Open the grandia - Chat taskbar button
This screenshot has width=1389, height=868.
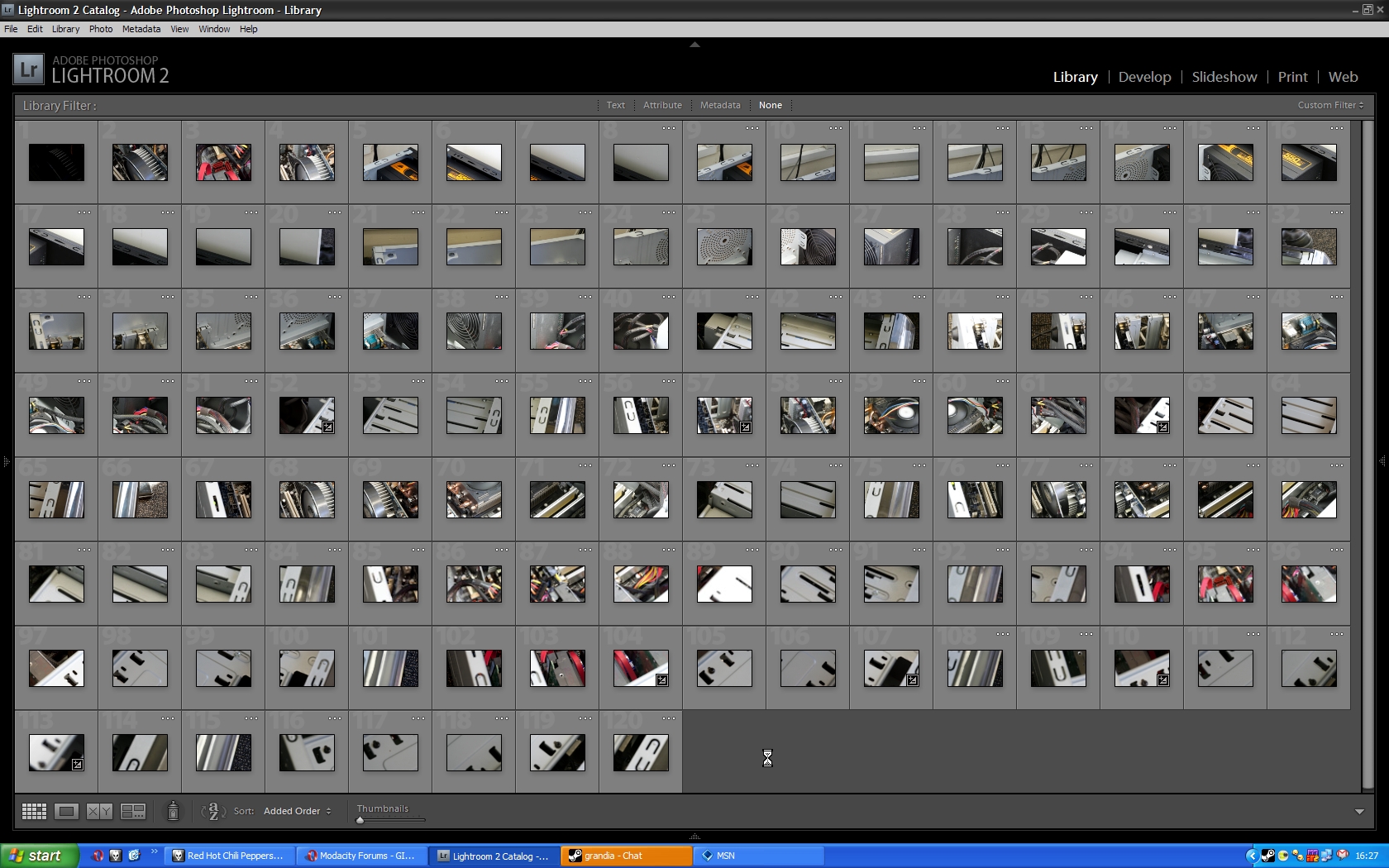tap(626, 856)
